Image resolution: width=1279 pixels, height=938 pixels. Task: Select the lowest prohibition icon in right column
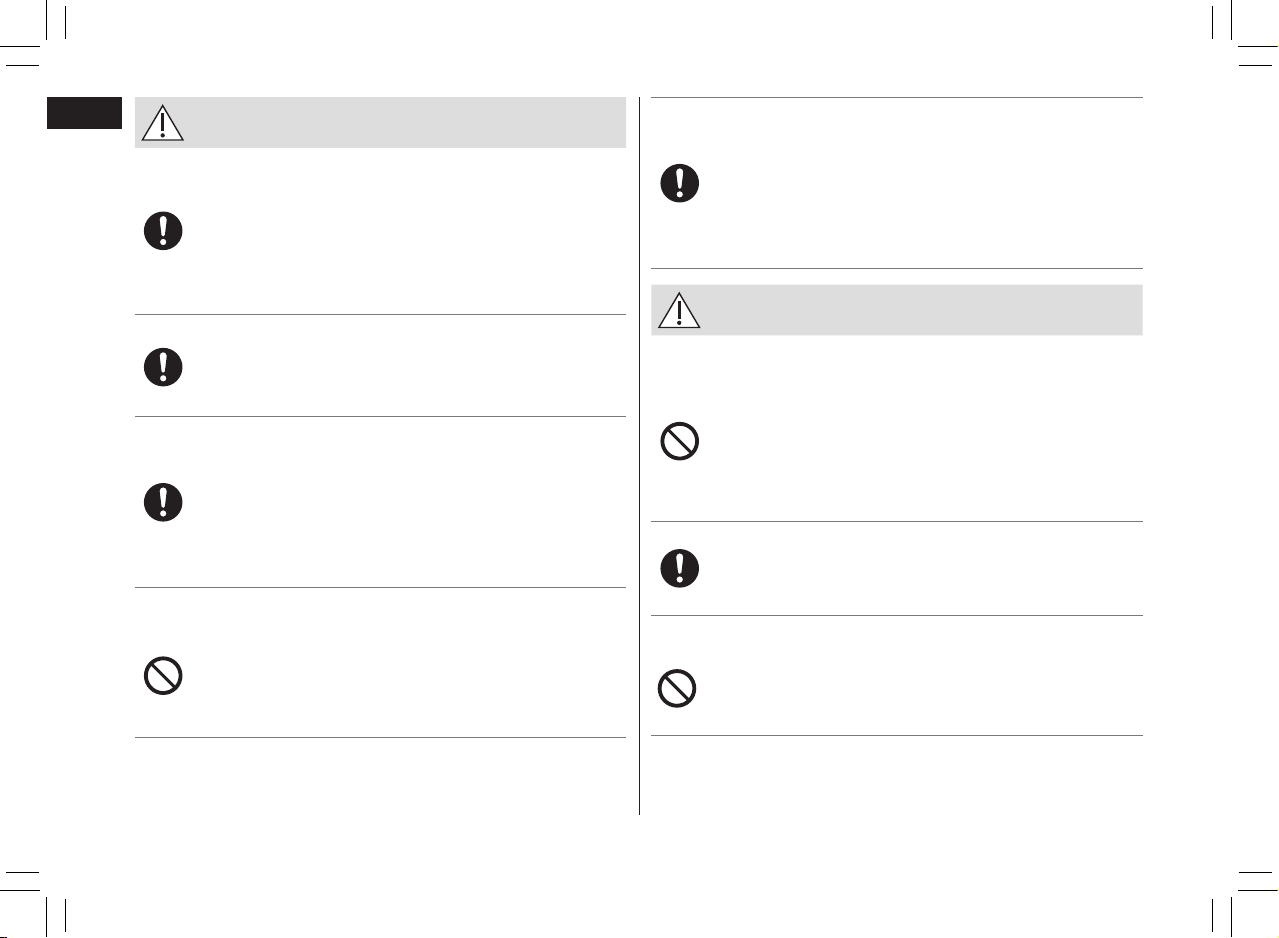[x=678, y=689]
